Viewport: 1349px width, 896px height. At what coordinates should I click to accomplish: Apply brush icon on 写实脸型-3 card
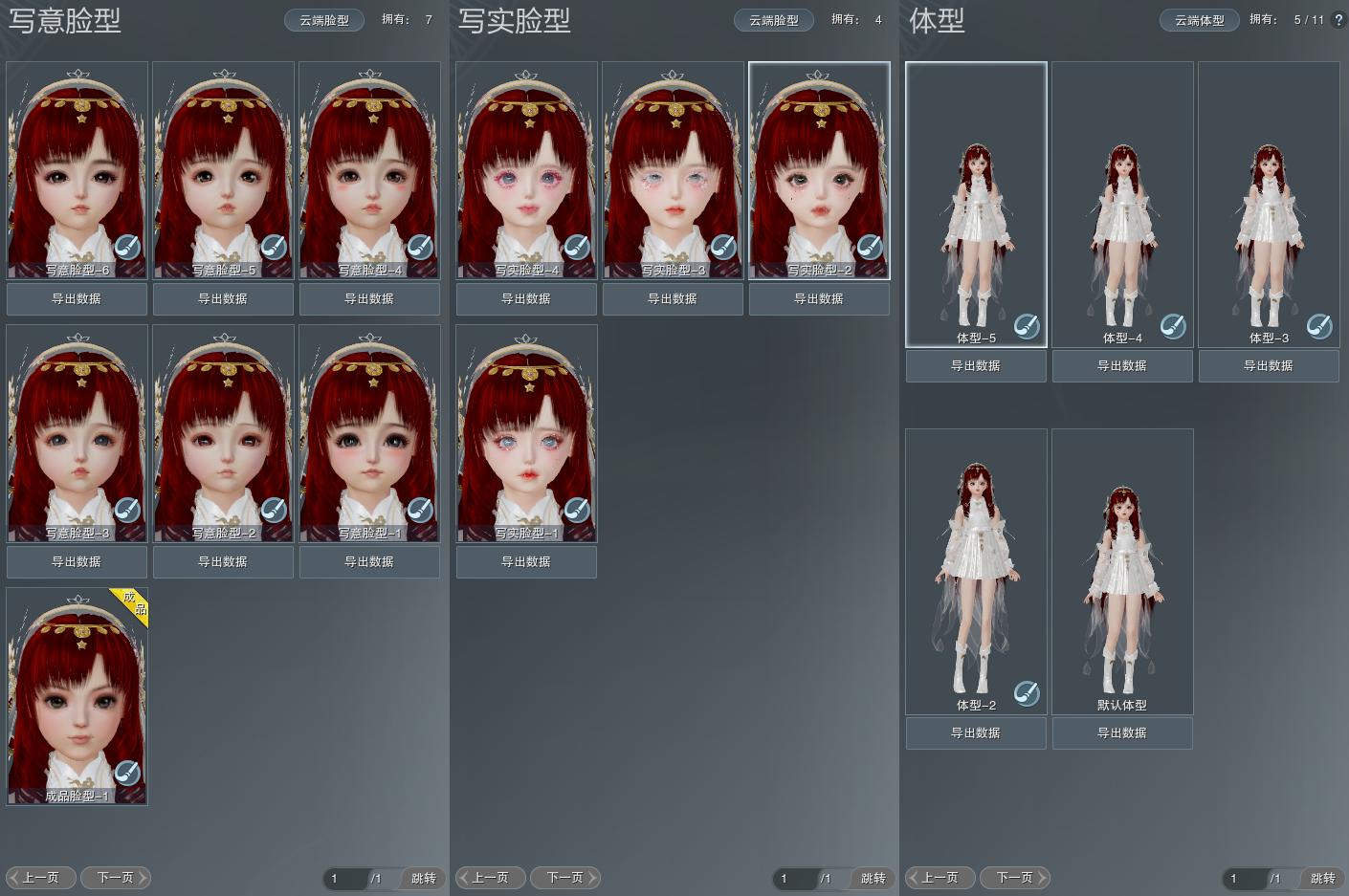tap(723, 247)
